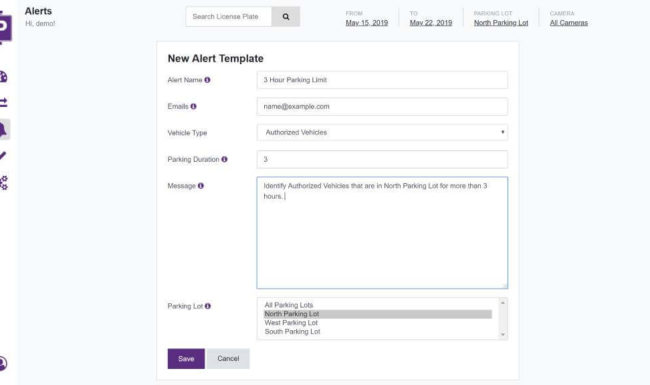Click the pencil edit icon in the sidebar

pyautogui.click(x=3, y=156)
